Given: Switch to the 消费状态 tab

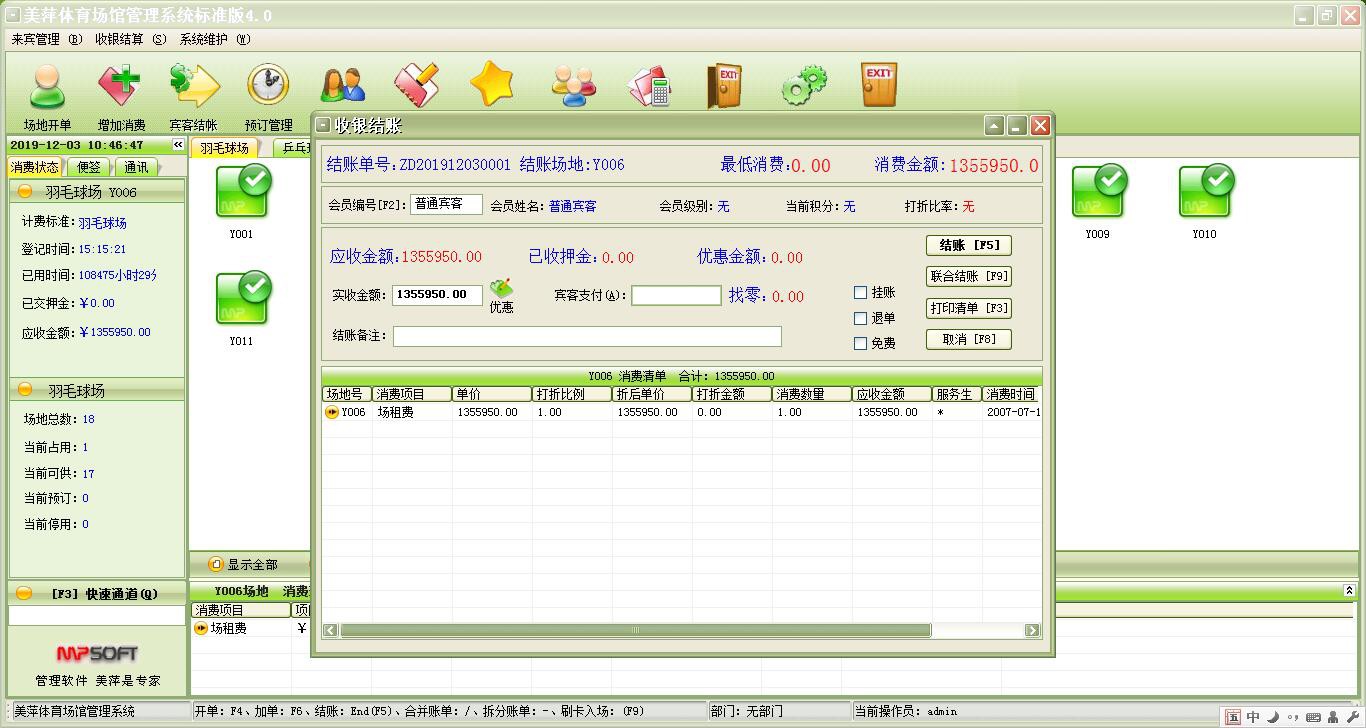Looking at the screenshot, I should (x=35, y=167).
